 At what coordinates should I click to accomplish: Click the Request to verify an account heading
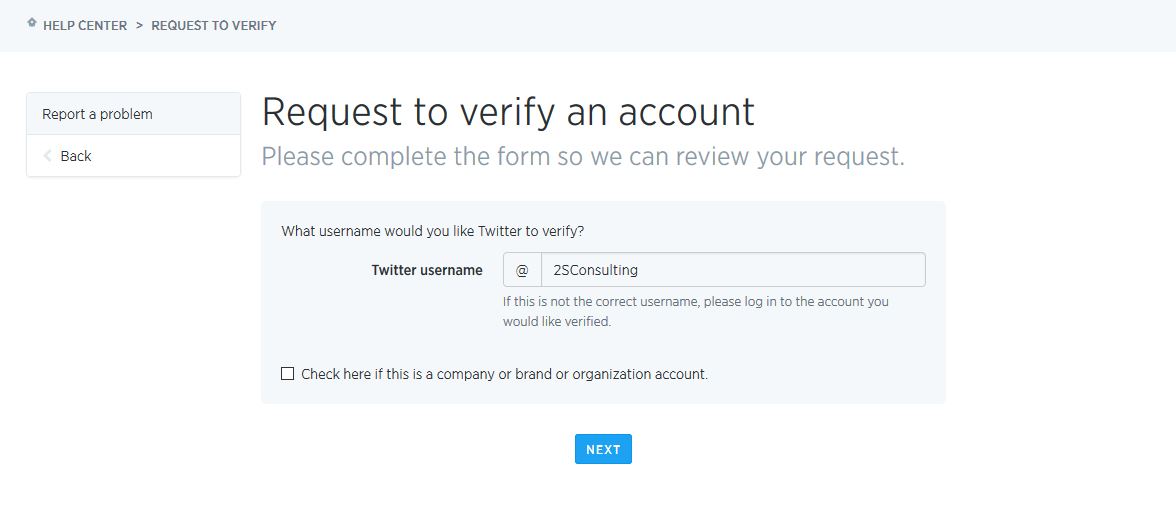pos(508,112)
